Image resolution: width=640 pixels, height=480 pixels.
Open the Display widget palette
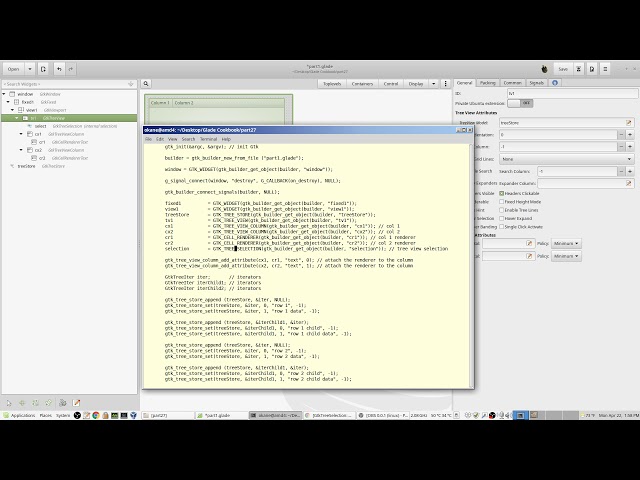coord(416,84)
